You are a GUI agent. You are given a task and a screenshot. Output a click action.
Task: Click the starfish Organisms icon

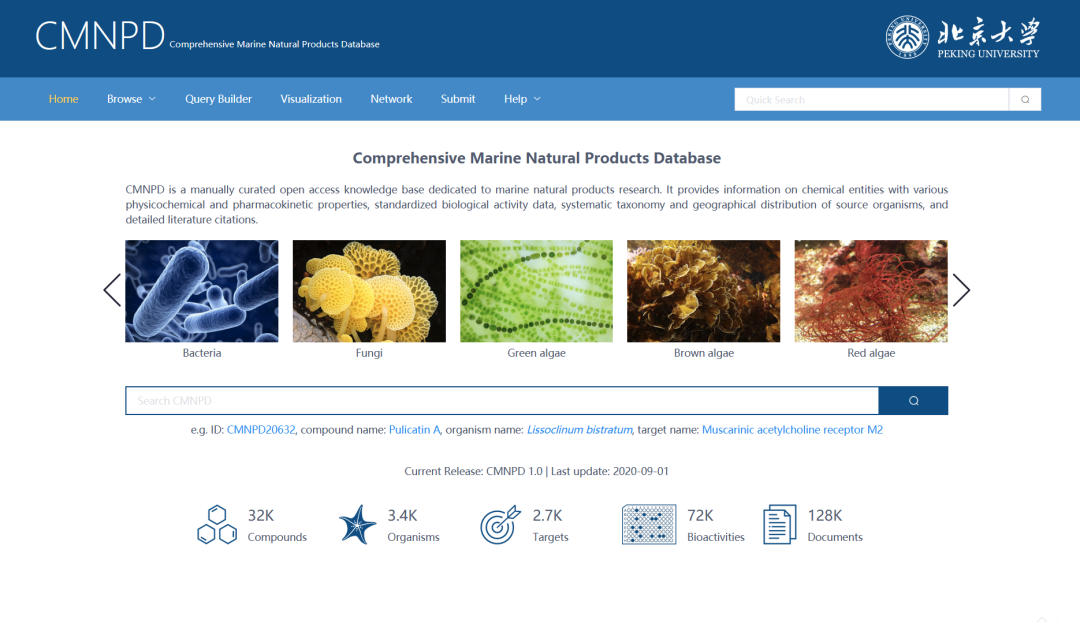[357, 525]
